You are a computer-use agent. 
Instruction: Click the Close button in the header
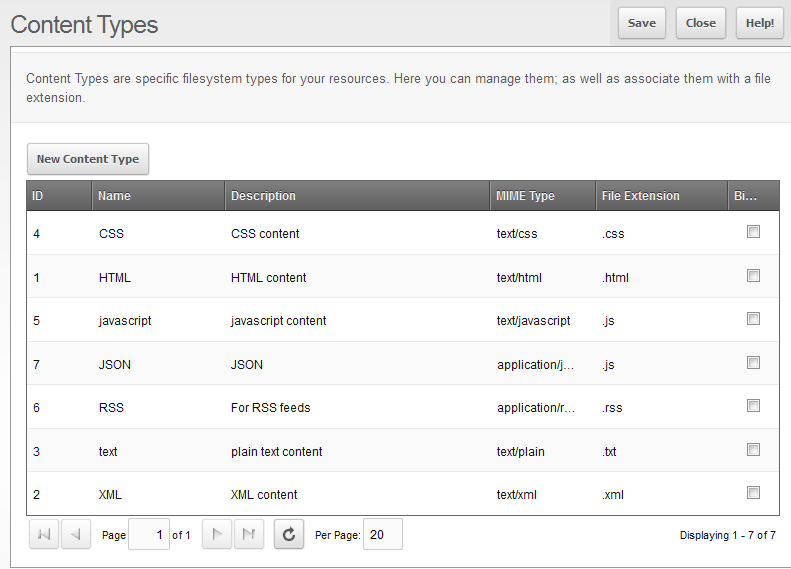coord(701,23)
